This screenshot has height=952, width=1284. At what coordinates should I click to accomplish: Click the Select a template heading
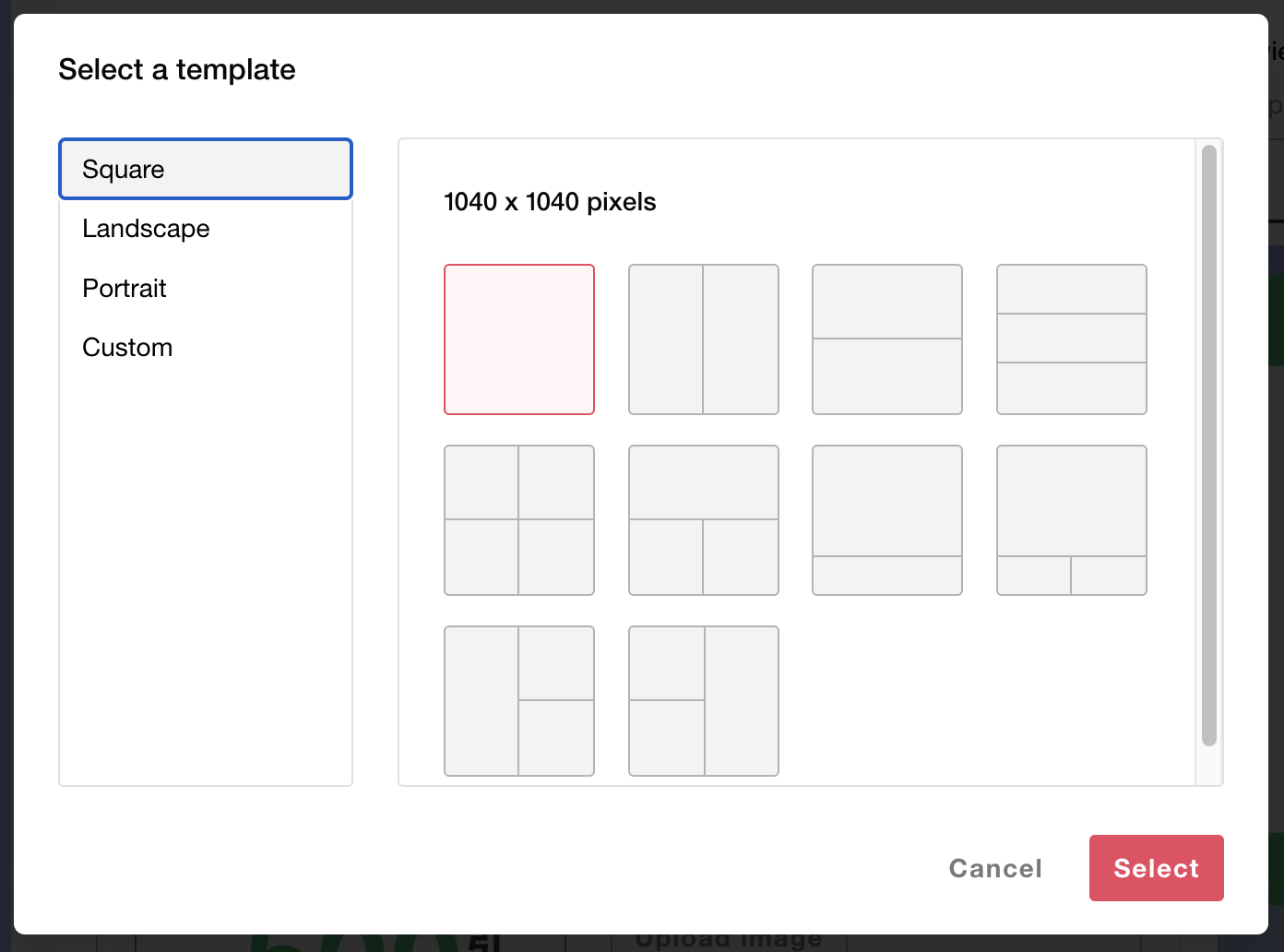(x=177, y=70)
